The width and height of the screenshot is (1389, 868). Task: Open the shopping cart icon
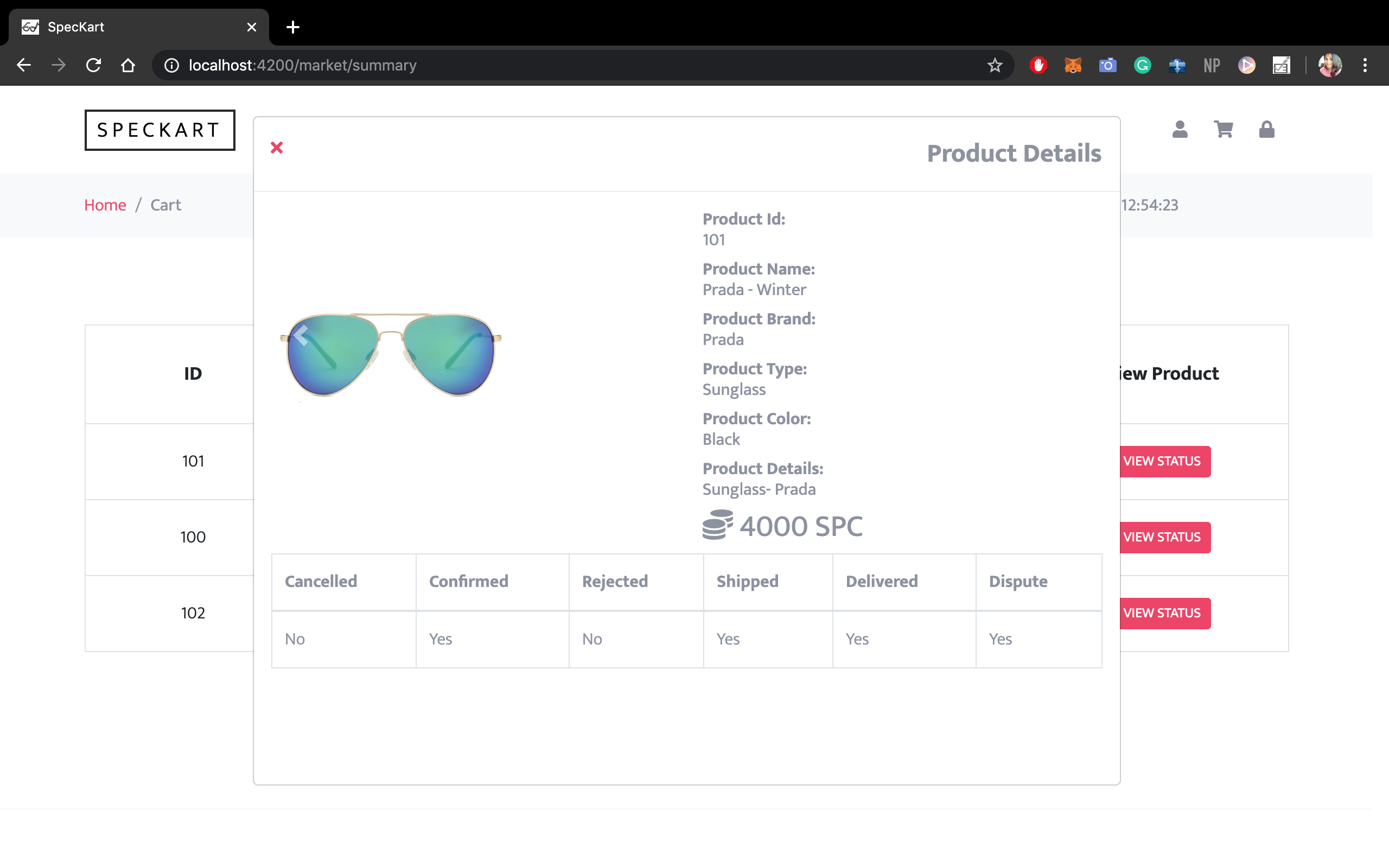[1223, 130]
